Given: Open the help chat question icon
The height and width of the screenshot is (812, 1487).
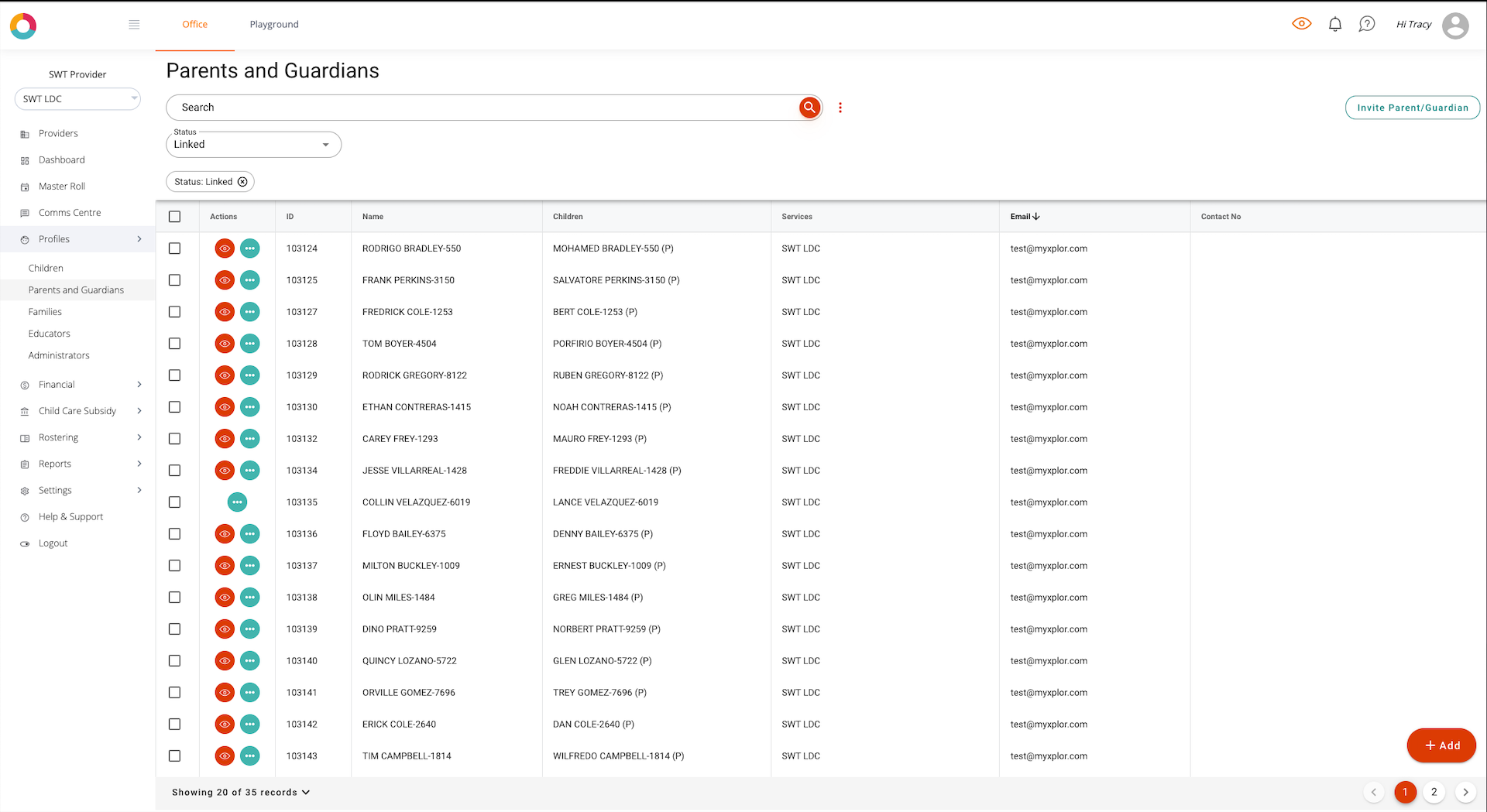Looking at the screenshot, I should [x=1367, y=25].
